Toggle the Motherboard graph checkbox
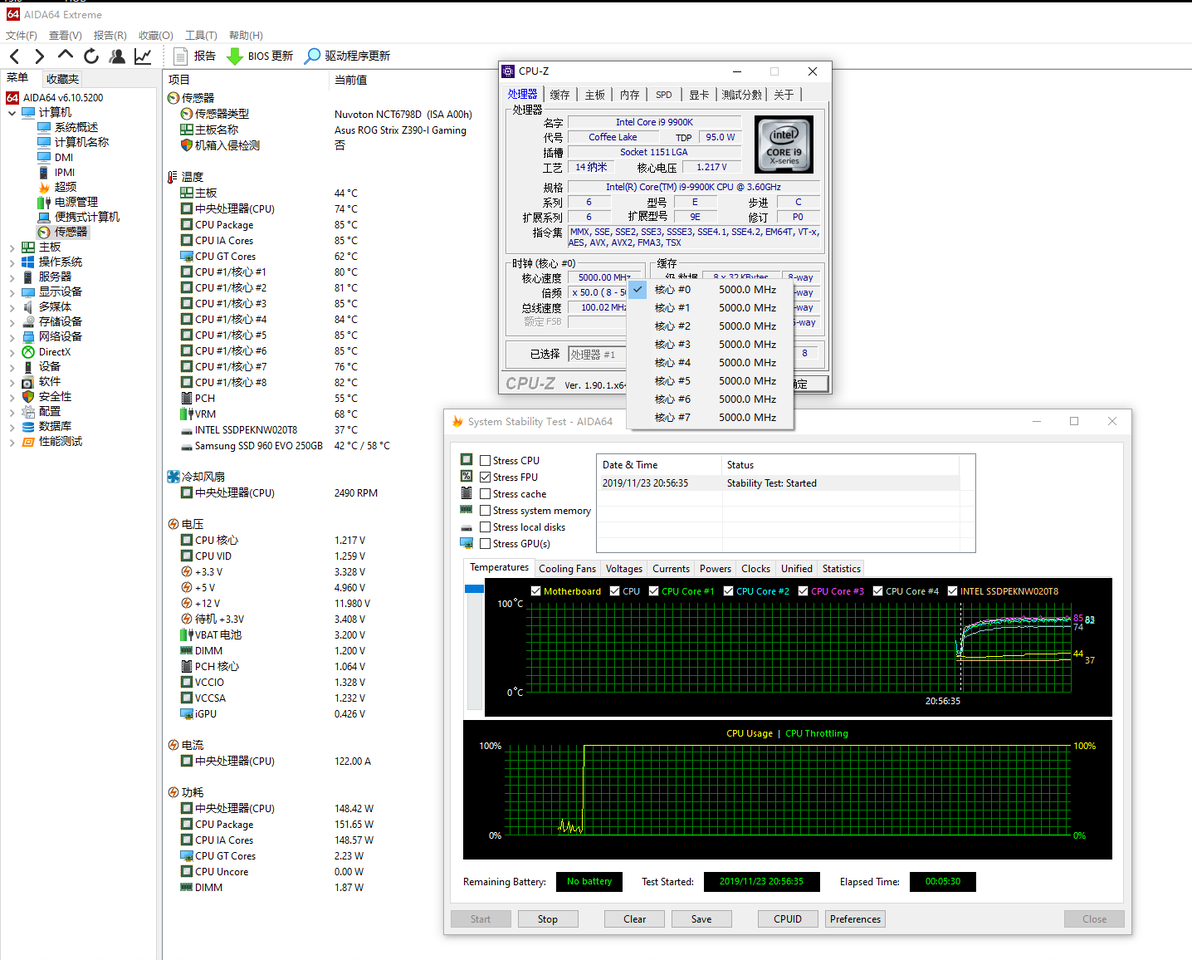 coord(536,591)
